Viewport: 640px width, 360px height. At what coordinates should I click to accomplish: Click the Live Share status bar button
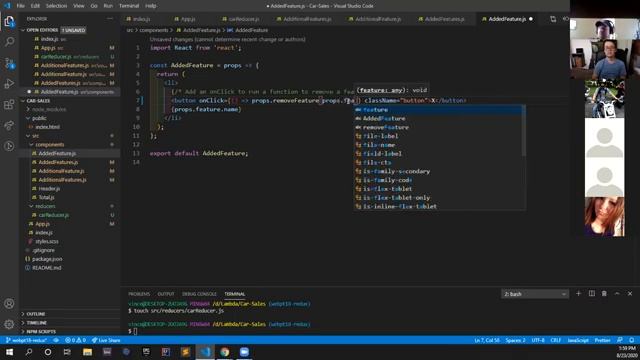point(106,340)
